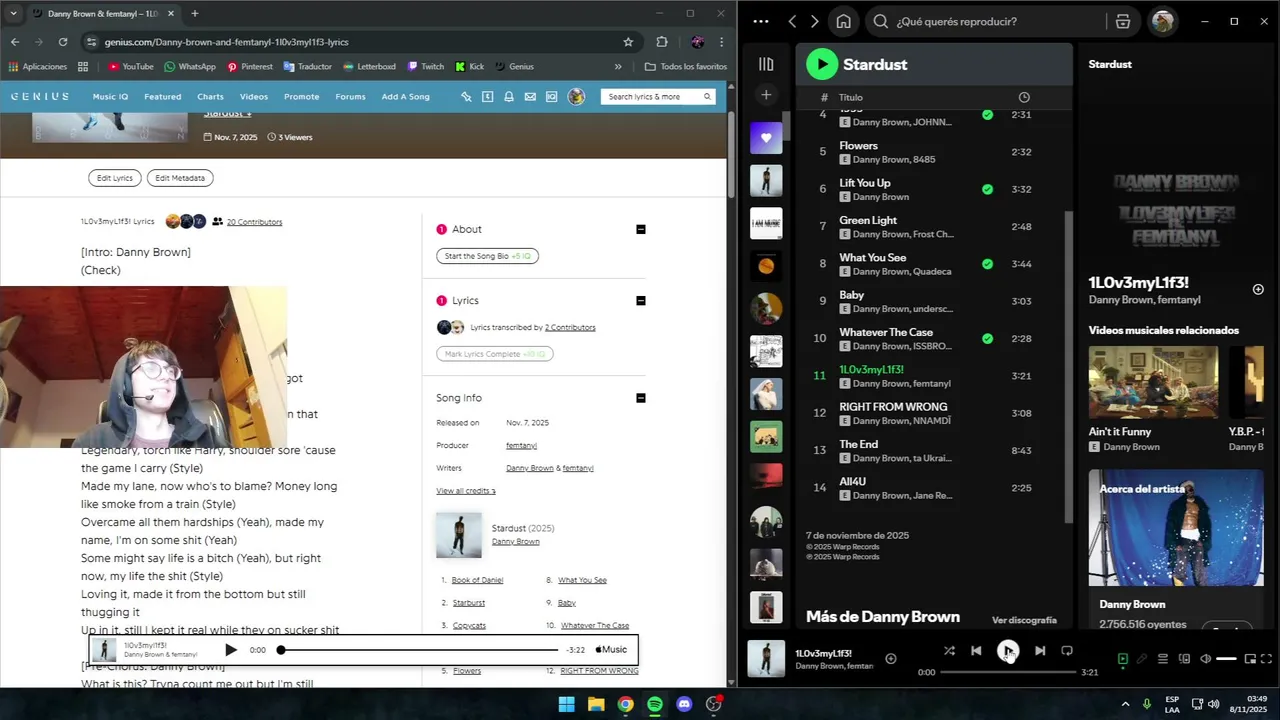Toggle the saved checkmark for What You See

point(988,264)
